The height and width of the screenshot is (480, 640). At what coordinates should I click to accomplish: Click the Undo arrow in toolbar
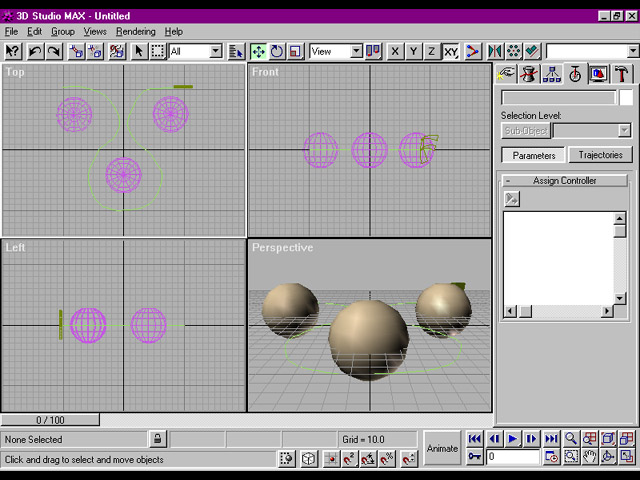tap(36, 51)
